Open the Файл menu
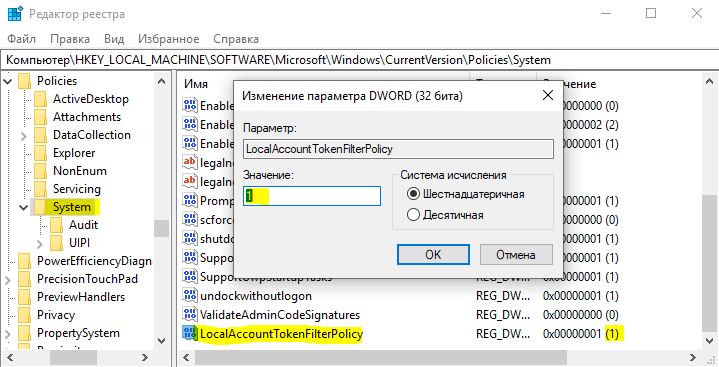This screenshot has width=719, height=367. [x=22, y=39]
